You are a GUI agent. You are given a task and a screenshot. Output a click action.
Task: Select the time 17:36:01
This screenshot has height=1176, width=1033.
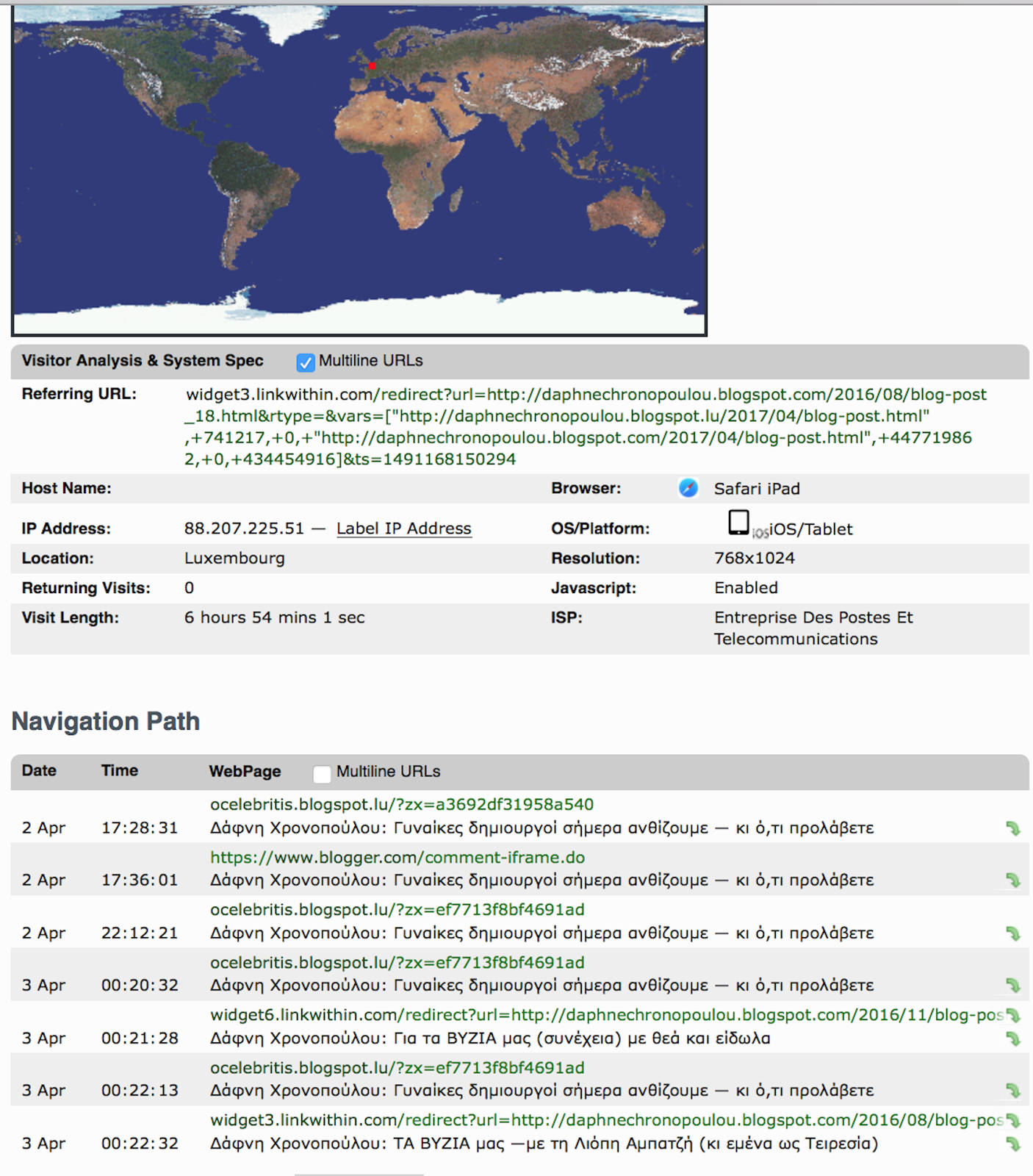(x=140, y=880)
